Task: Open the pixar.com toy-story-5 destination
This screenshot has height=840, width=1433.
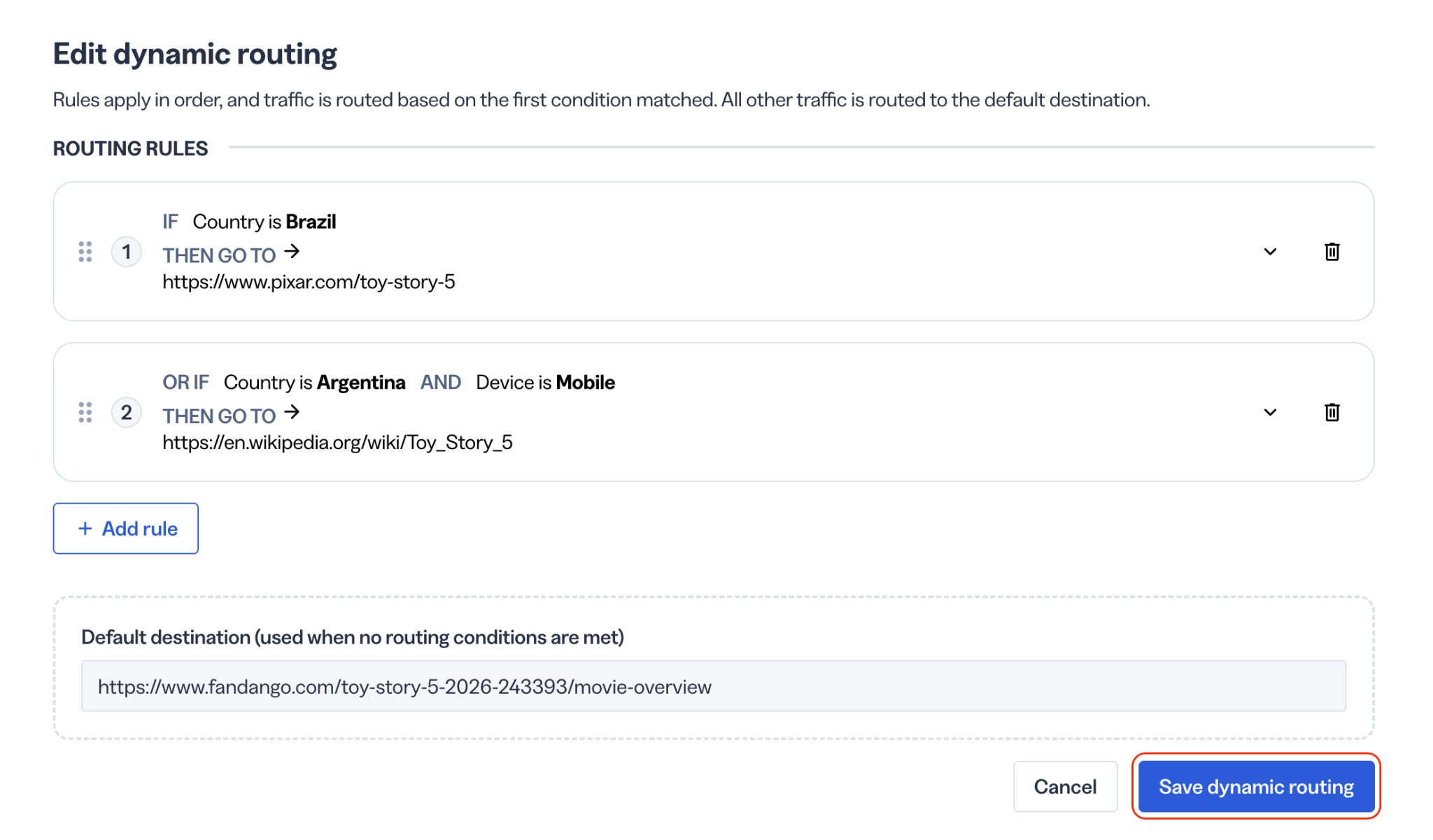Action: click(x=309, y=282)
